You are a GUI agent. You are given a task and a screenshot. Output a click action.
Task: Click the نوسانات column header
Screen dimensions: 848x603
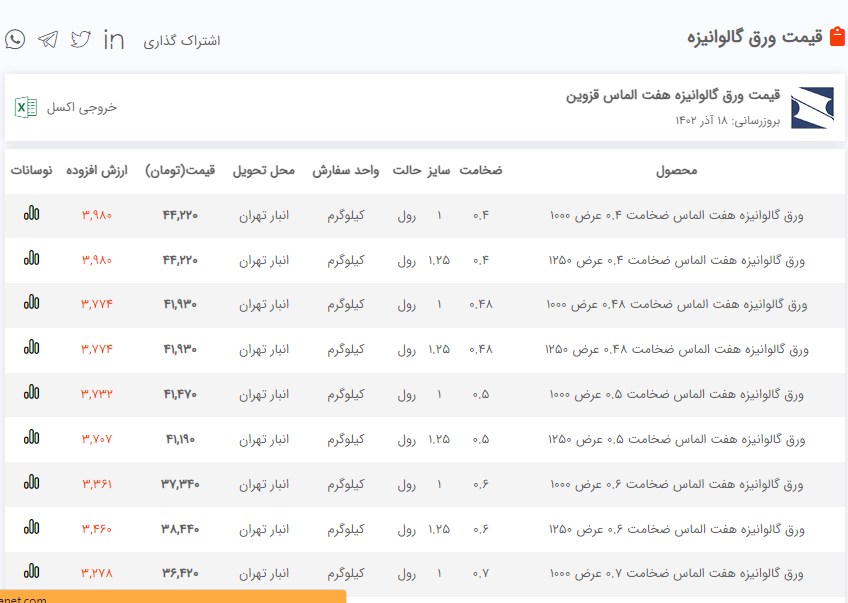32,171
